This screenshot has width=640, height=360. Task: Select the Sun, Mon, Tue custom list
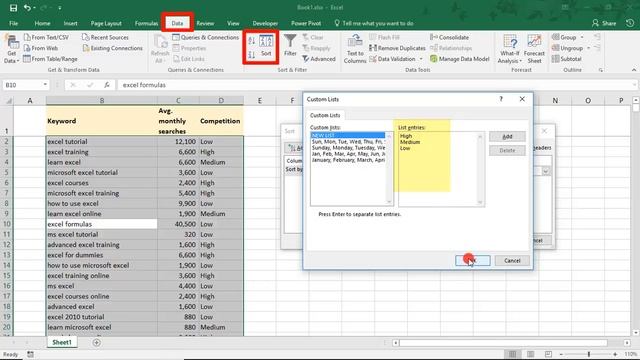click(348, 142)
